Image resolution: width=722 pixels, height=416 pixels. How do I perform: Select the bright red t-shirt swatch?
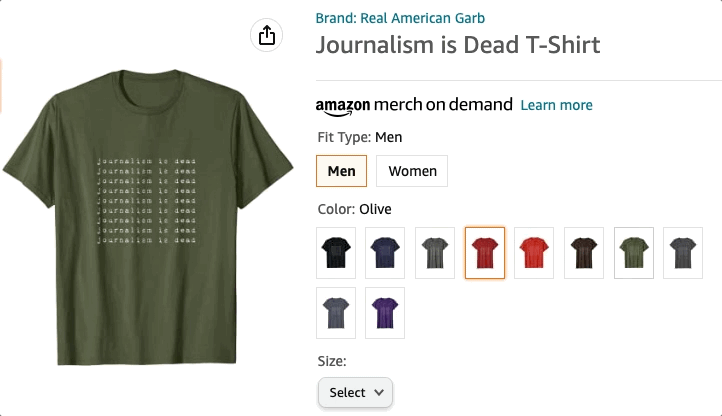(534, 253)
